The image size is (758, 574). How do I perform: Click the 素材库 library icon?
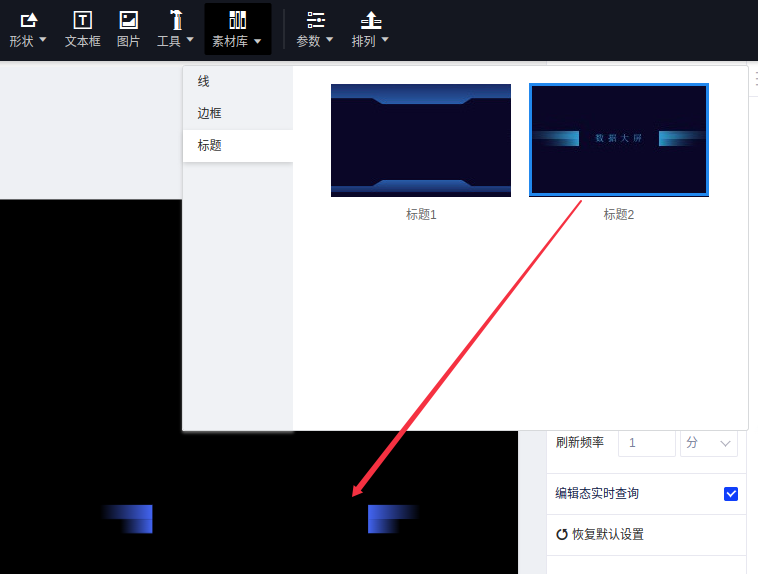coord(237,20)
